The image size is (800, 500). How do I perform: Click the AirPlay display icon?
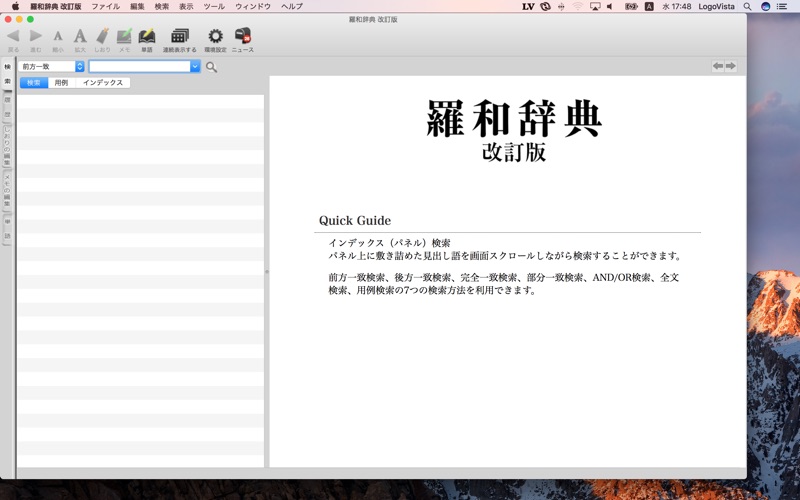[594, 6]
